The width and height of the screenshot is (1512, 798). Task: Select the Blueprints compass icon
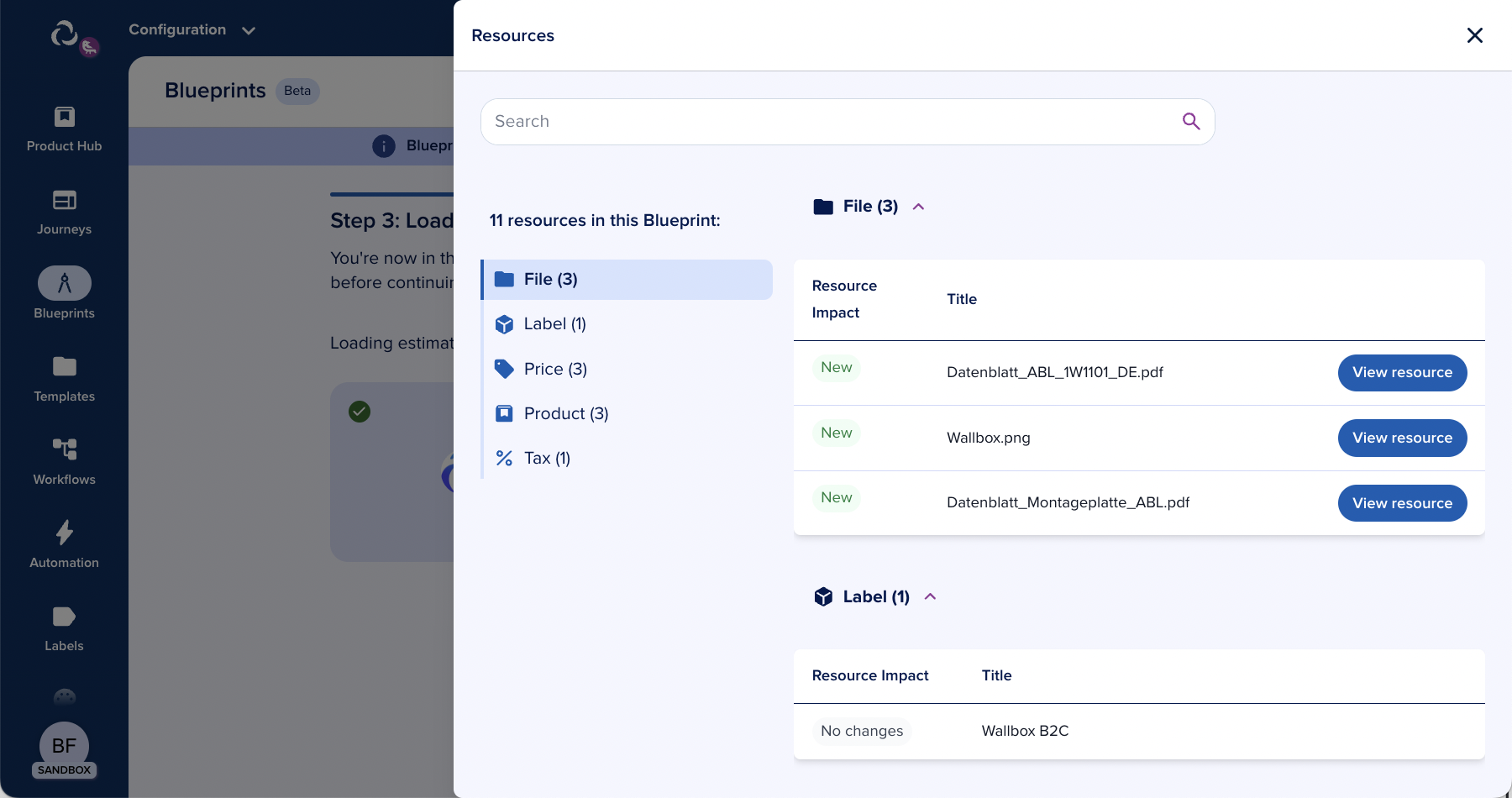point(64,284)
